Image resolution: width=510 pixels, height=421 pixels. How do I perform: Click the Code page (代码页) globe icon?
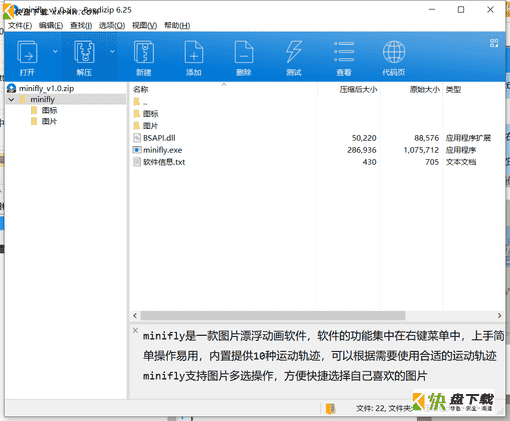(394, 52)
